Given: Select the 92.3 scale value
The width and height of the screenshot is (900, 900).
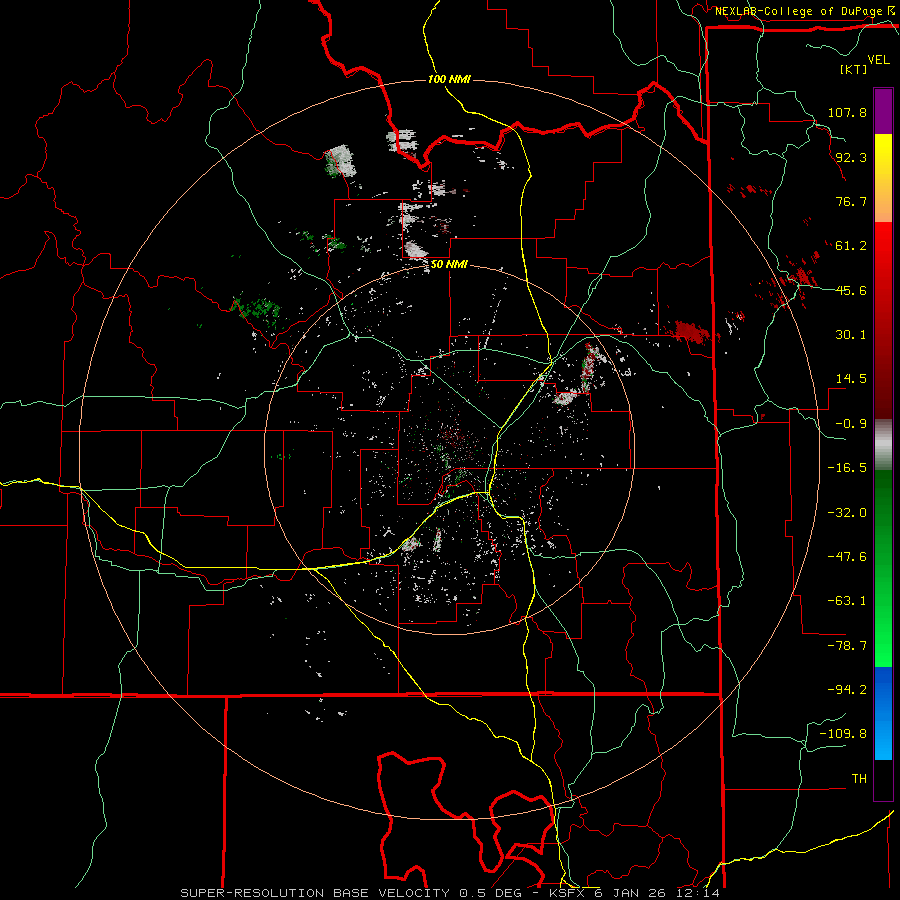Looking at the screenshot, I should pyautogui.click(x=851, y=157).
